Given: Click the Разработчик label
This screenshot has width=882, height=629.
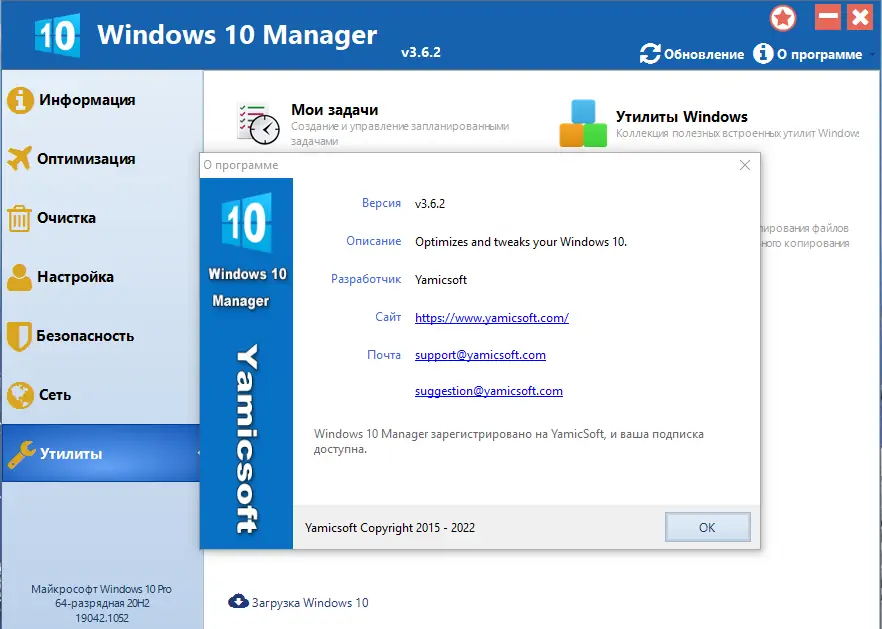Looking at the screenshot, I should tap(366, 279).
